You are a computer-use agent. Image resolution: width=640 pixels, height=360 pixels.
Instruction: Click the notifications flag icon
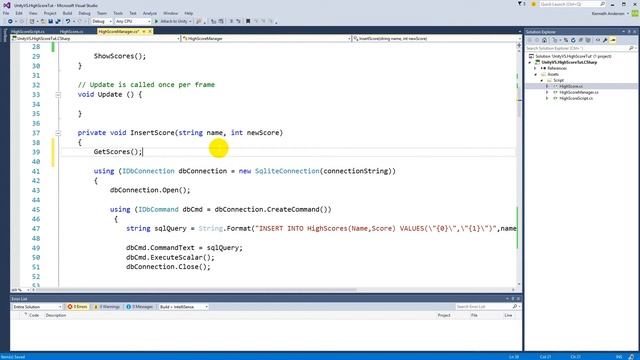[x=520, y=4]
